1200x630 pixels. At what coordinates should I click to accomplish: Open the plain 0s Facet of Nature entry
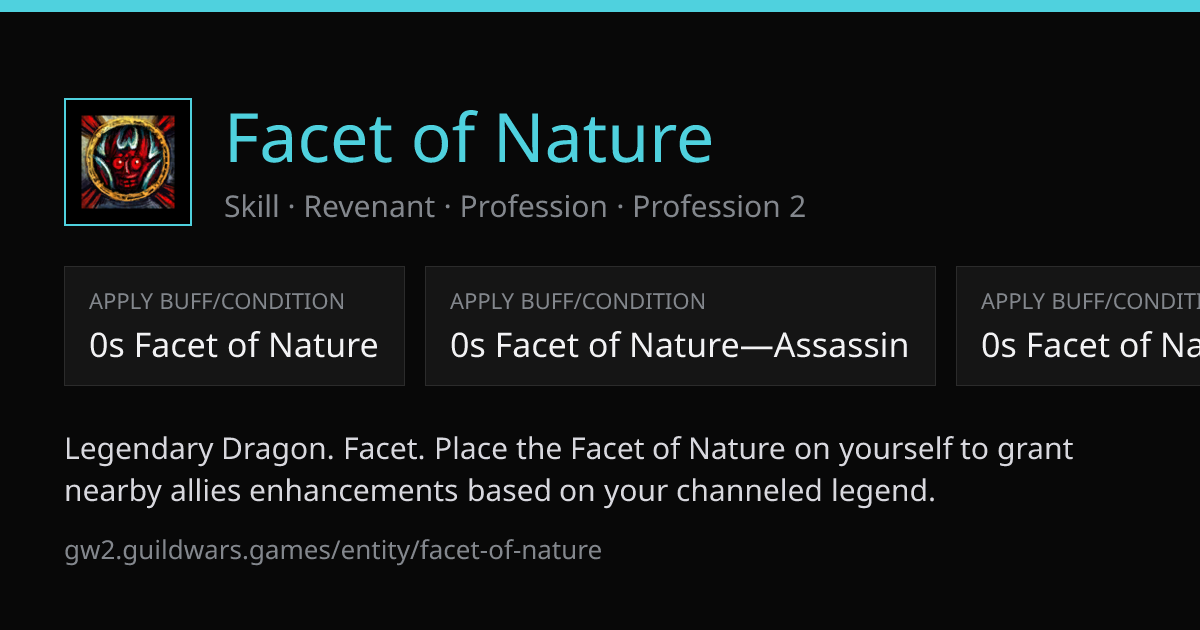(x=234, y=346)
